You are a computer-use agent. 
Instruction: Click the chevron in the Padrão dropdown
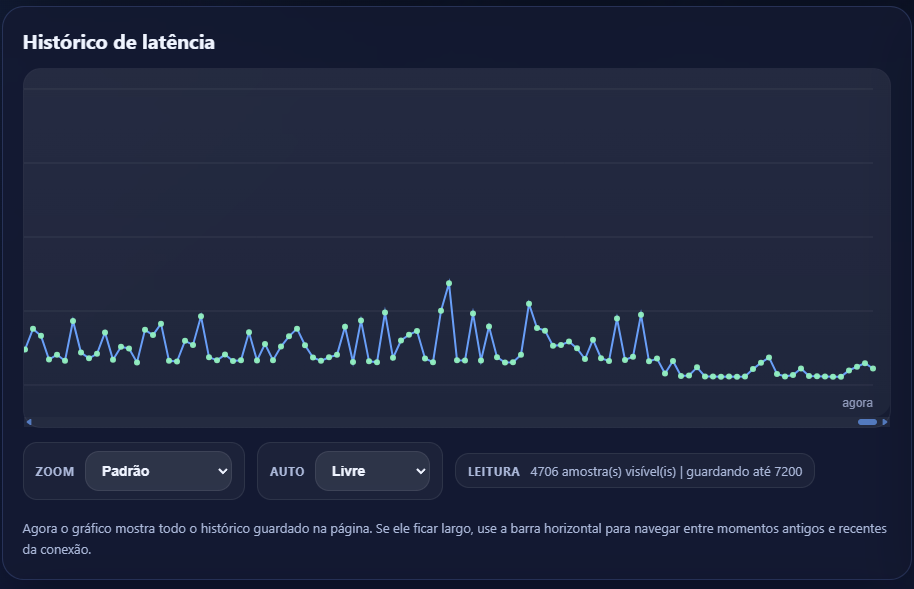click(222, 471)
